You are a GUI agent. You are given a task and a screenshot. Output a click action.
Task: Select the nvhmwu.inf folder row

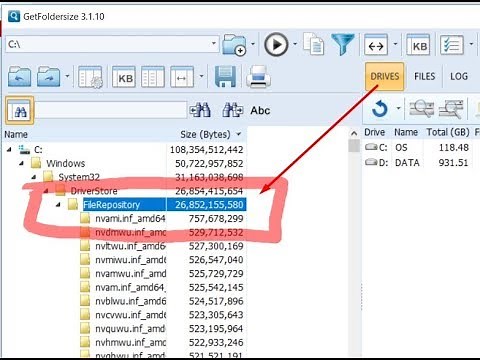(x=130, y=342)
